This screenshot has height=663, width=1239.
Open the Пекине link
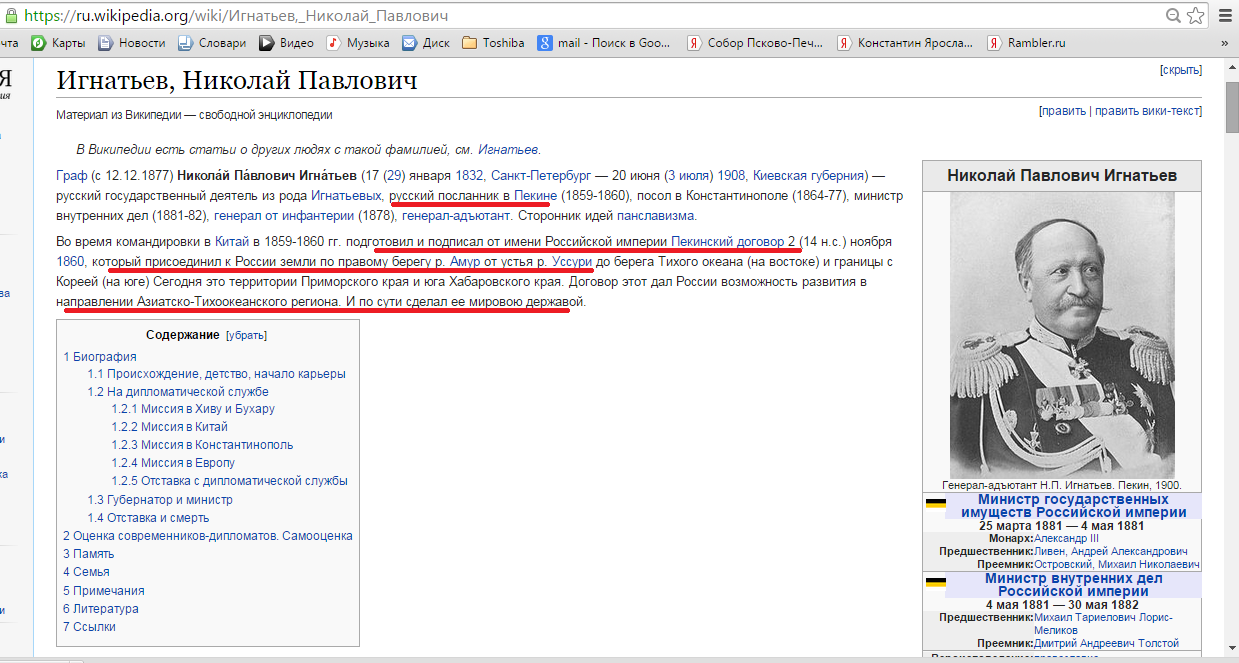coord(535,195)
